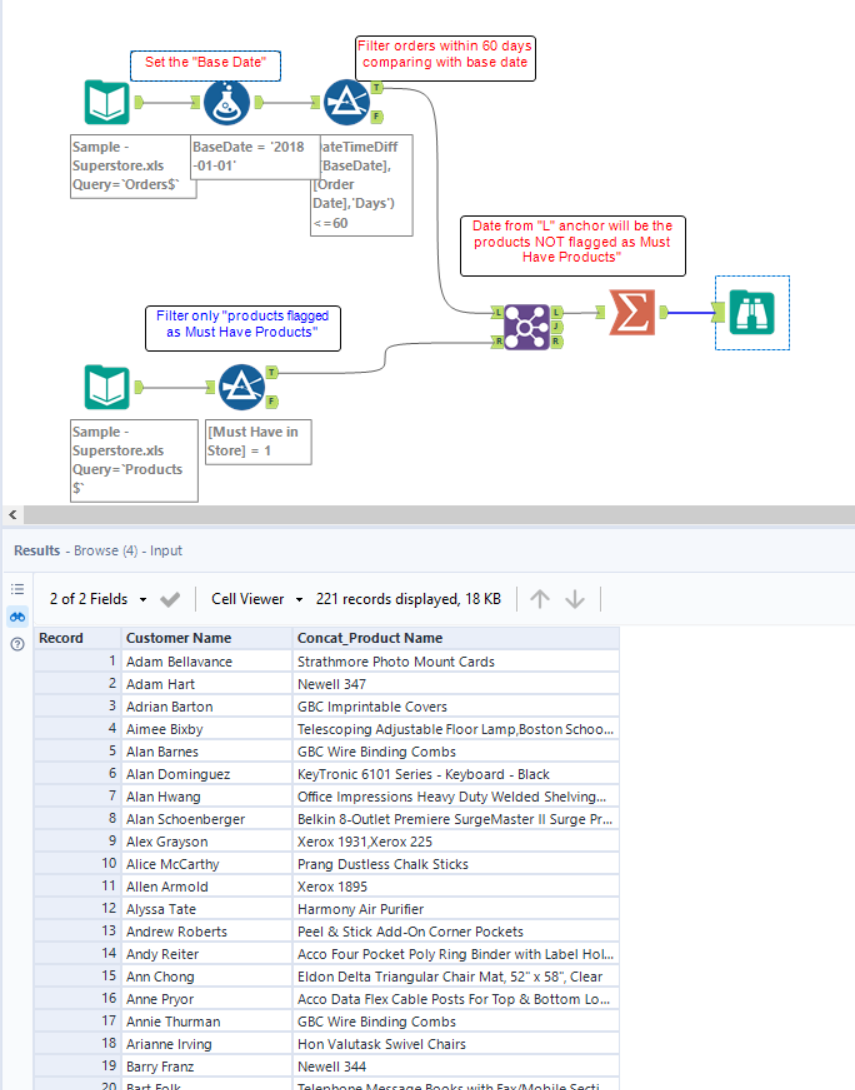855x1090 pixels.
Task: Open the help icon in the Results panel
Action: coord(16,643)
